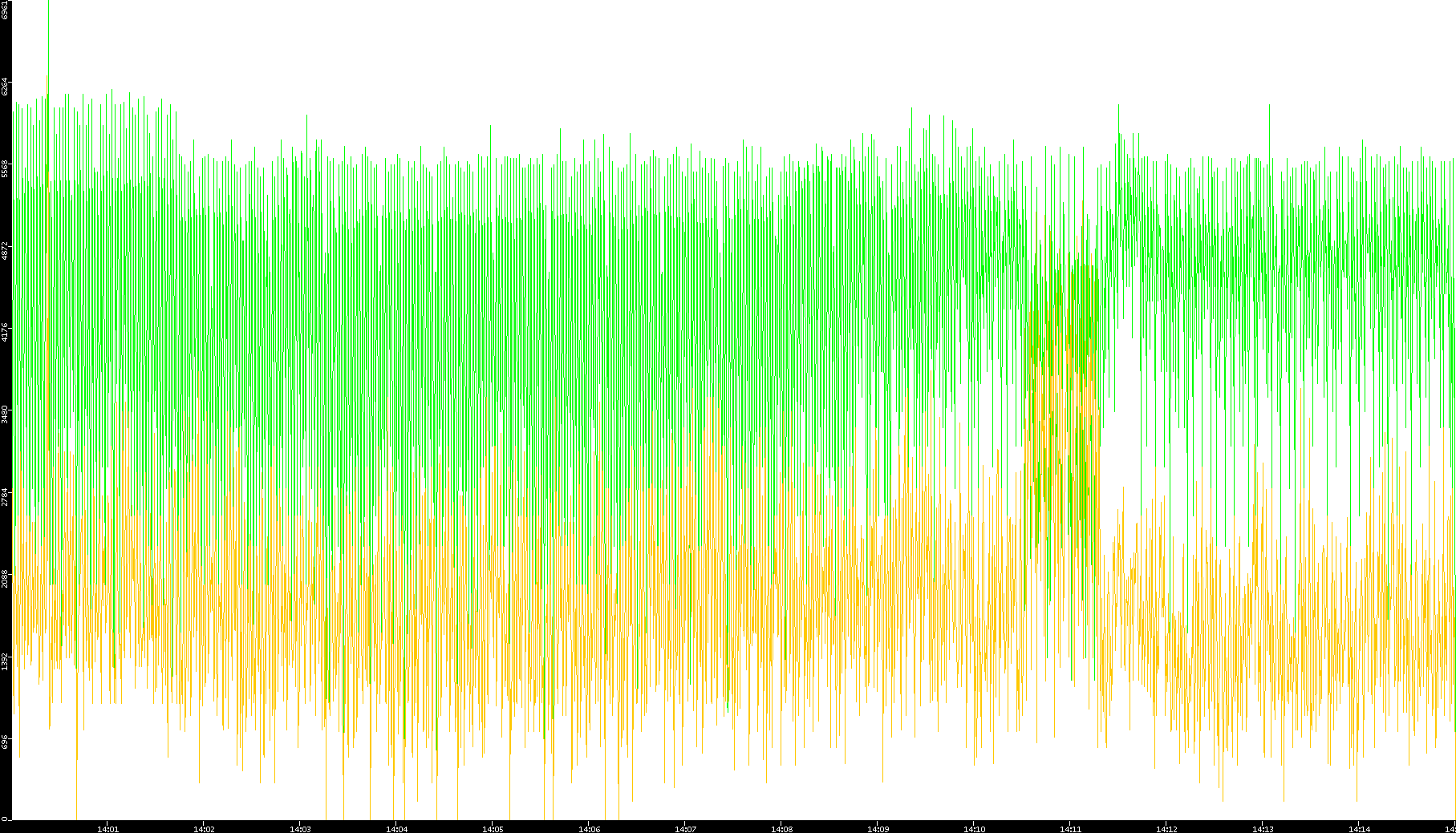The width and height of the screenshot is (1456, 833).
Task: Click the 1392 value axis label
Action: pos(6,661)
